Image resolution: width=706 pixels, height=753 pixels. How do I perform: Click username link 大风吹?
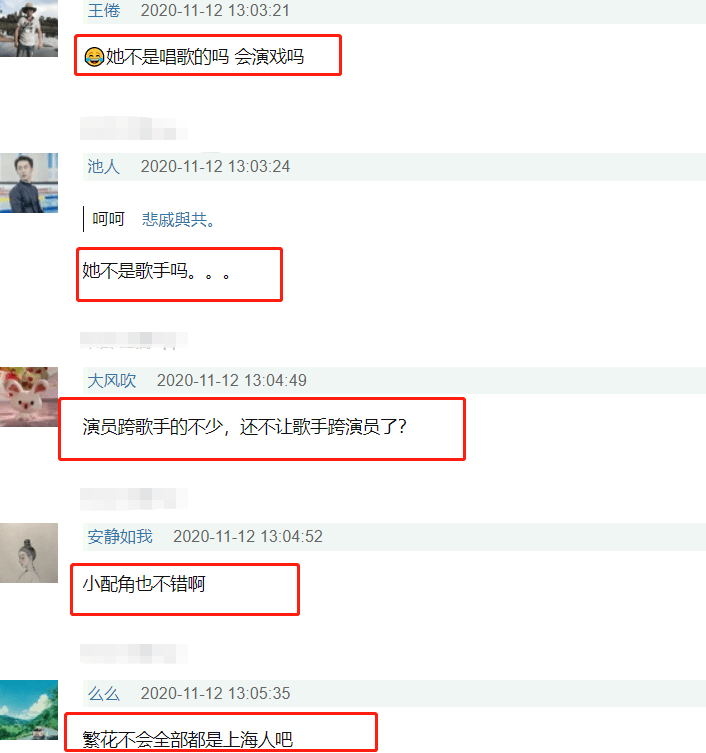tap(112, 380)
